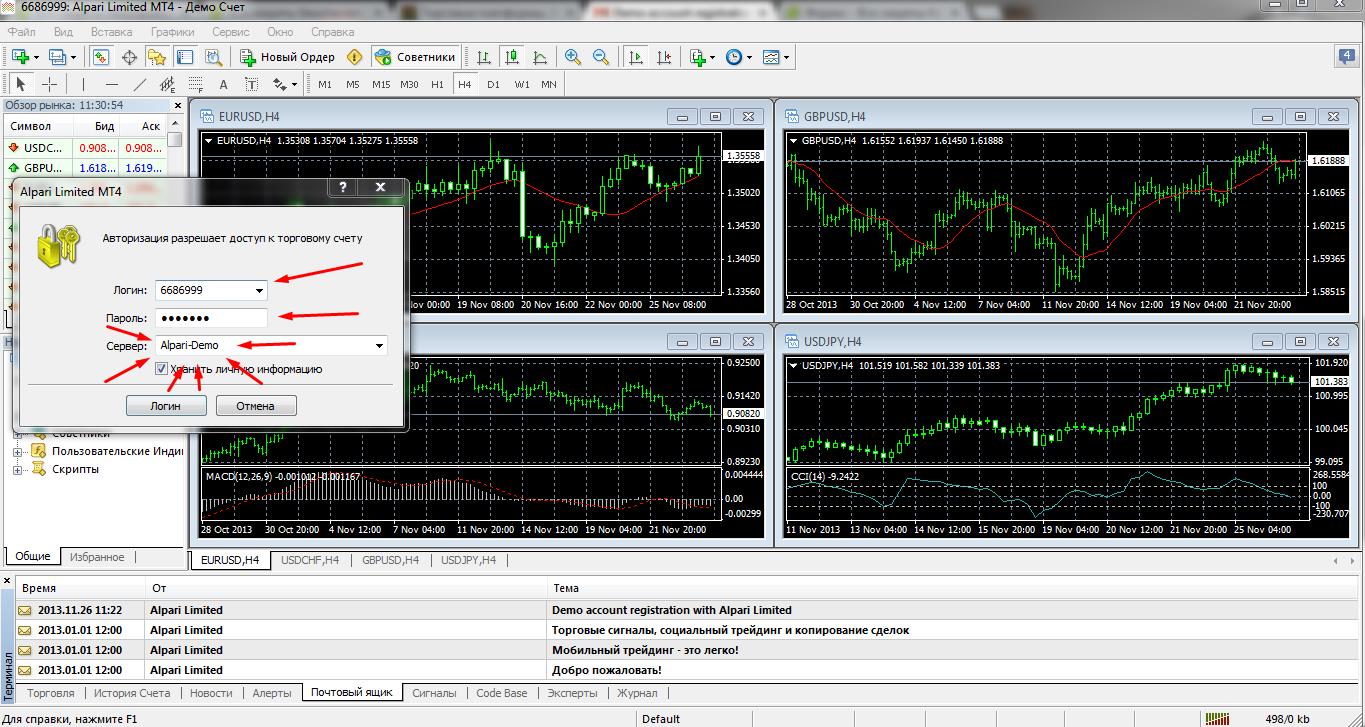
Task: Open the Сервис menu
Action: point(231,31)
